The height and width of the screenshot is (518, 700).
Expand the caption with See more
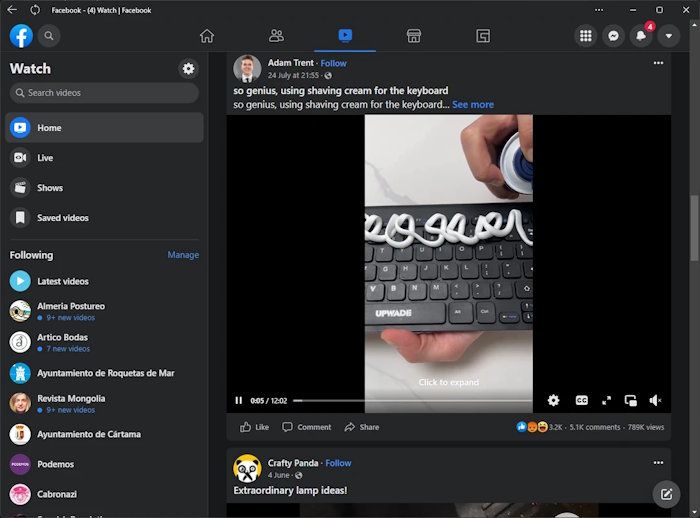[473, 104]
